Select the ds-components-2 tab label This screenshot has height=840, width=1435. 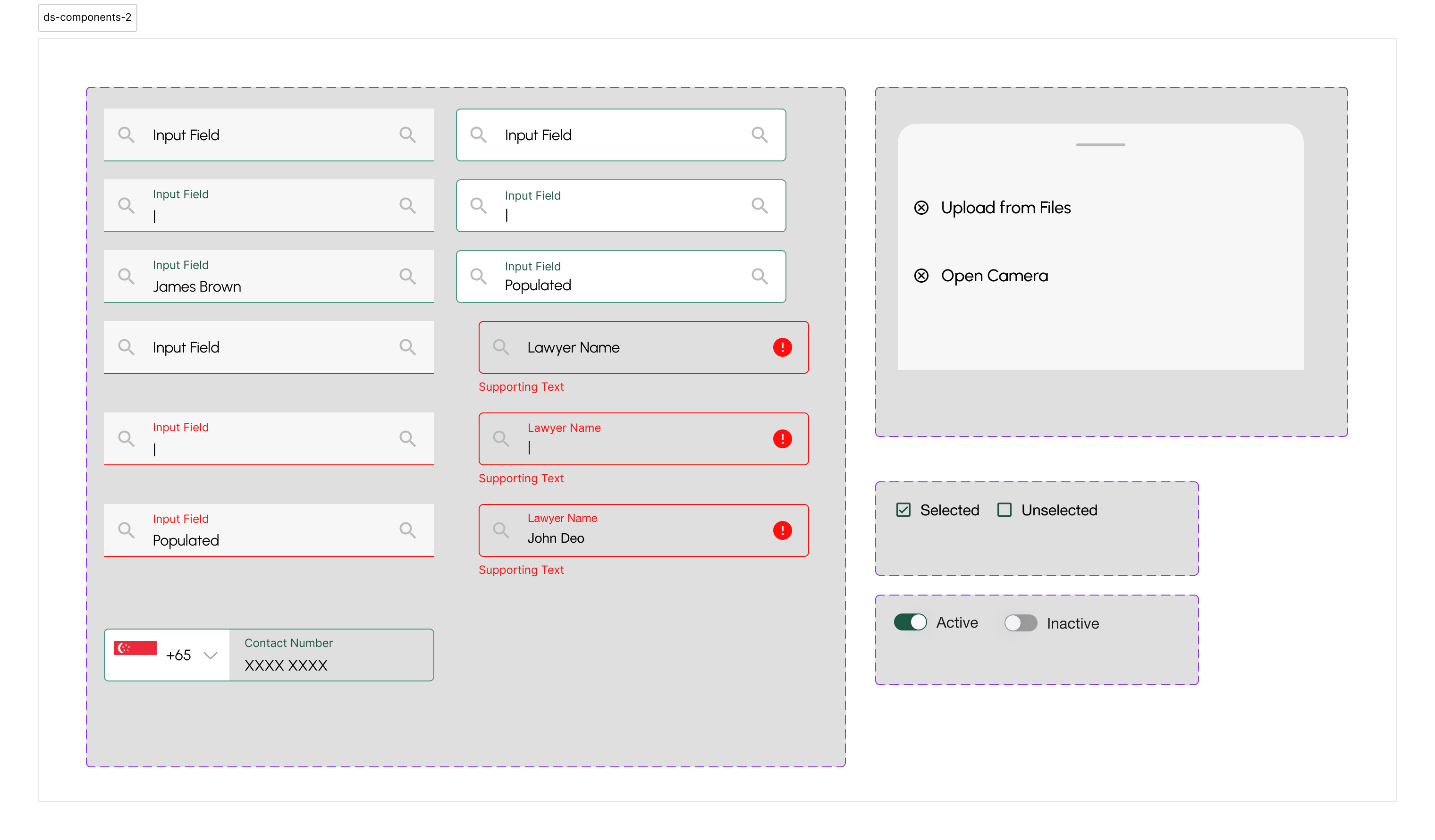click(87, 17)
